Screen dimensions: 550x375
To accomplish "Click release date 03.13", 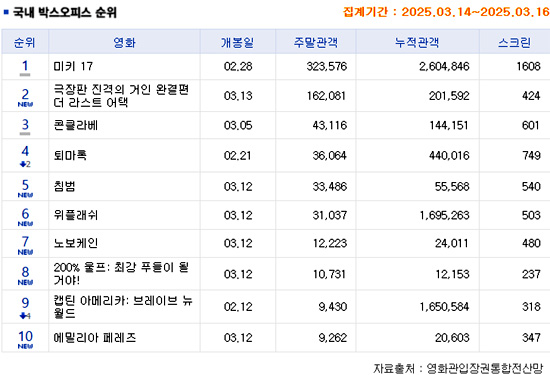I will (x=238, y=96).
